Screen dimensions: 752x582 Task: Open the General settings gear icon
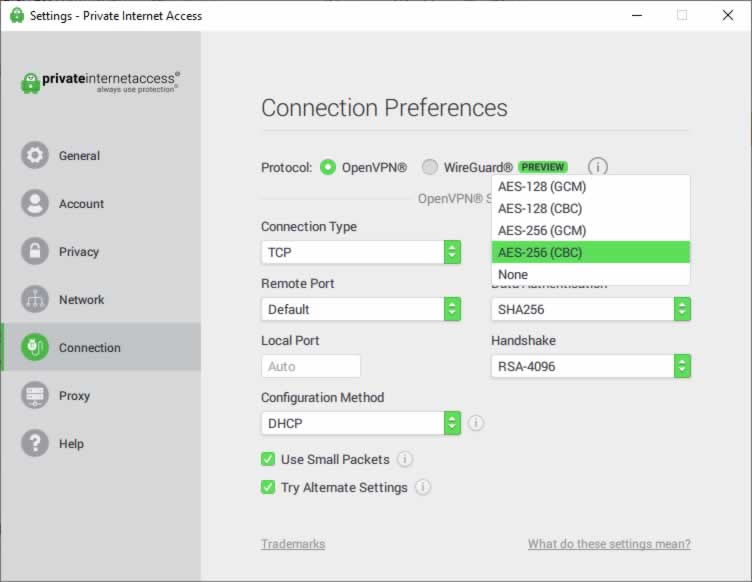coord(35,155)
